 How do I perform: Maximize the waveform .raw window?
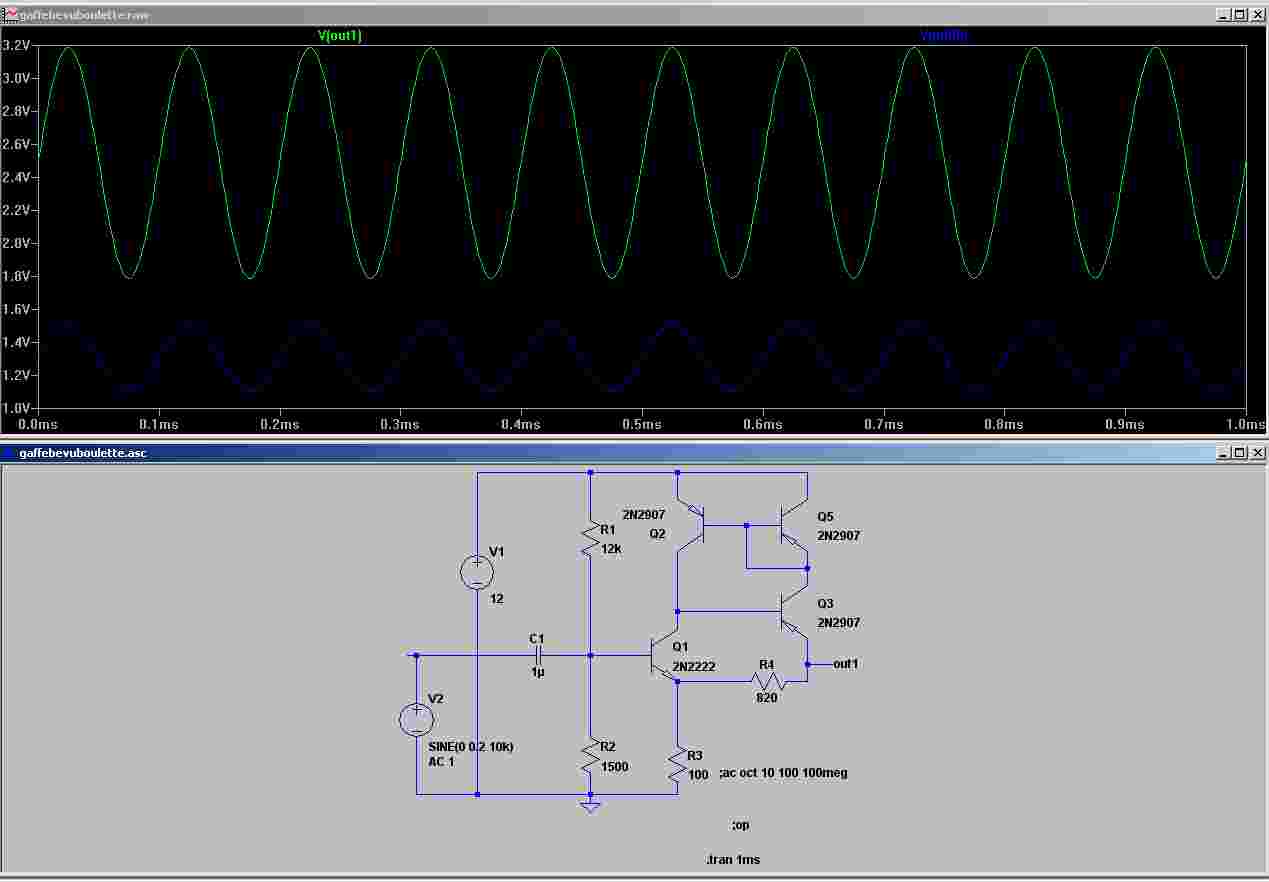pos(1240,15)
